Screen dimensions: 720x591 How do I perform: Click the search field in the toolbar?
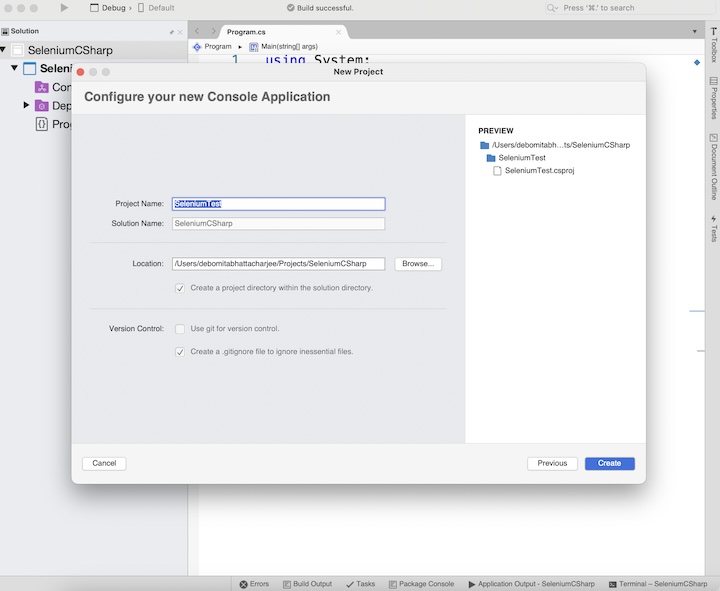pyautogui.click(x=629, y=8)
